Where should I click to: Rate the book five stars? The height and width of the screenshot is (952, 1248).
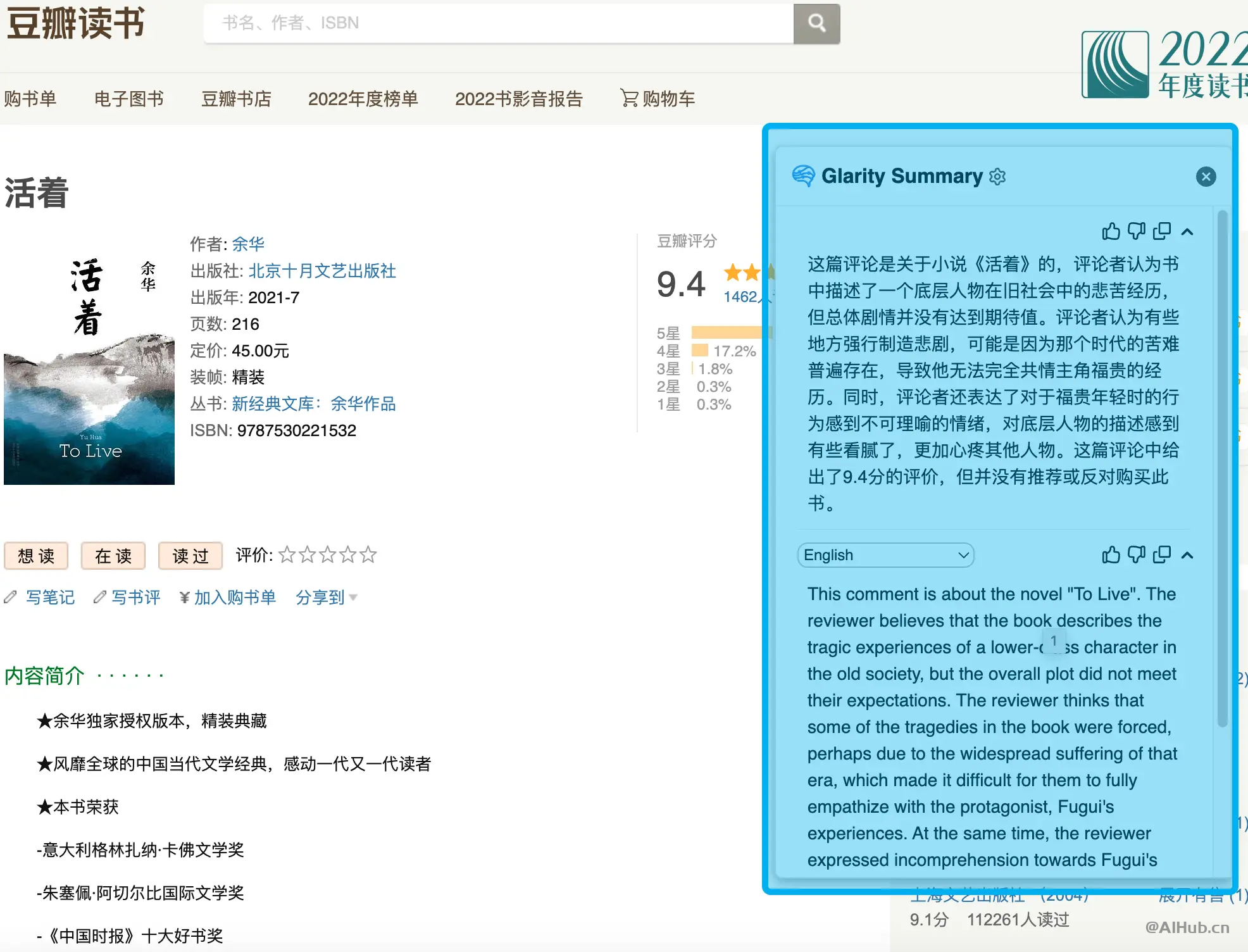point(368,555)
